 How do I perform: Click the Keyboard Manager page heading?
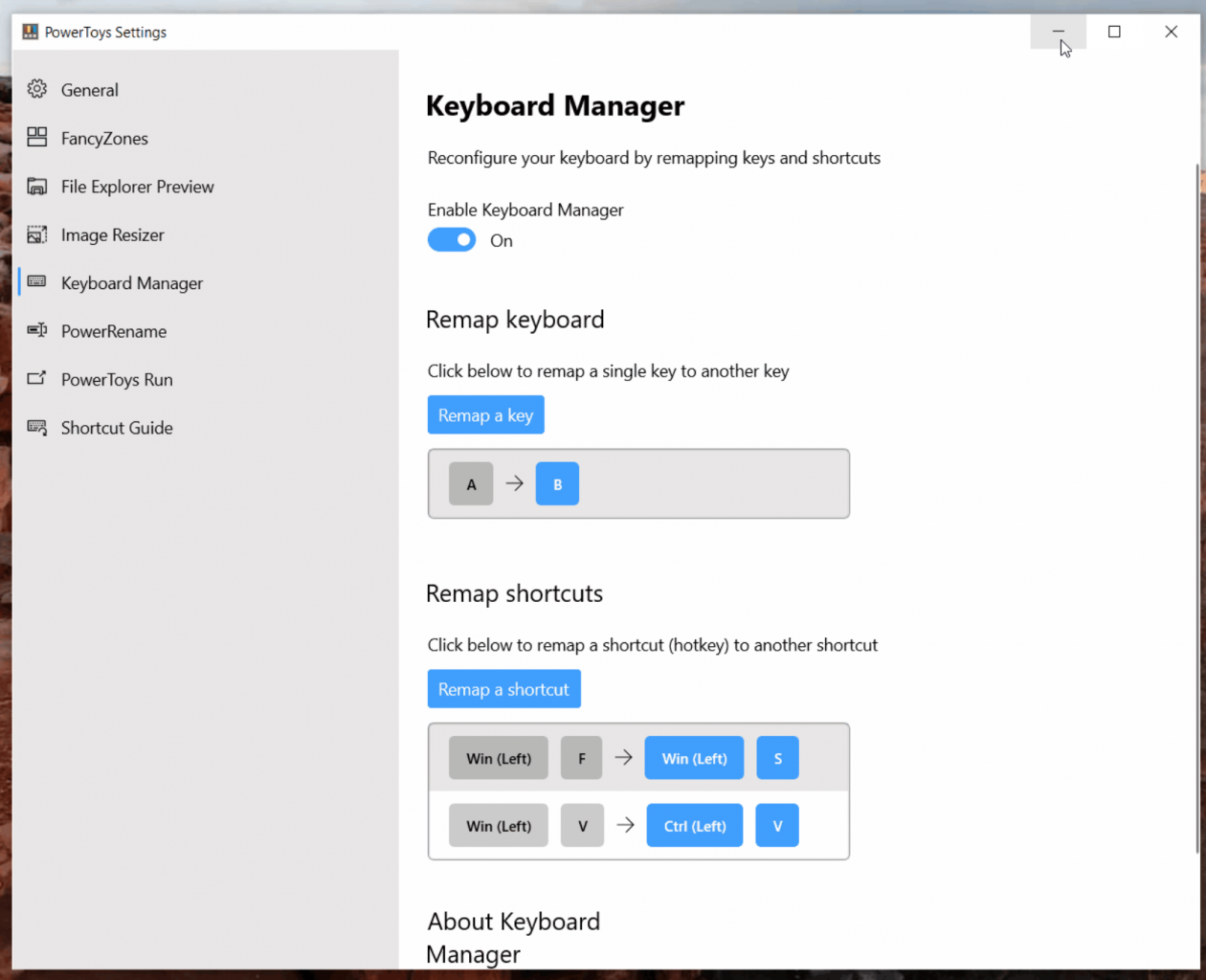tap(555, 105)
